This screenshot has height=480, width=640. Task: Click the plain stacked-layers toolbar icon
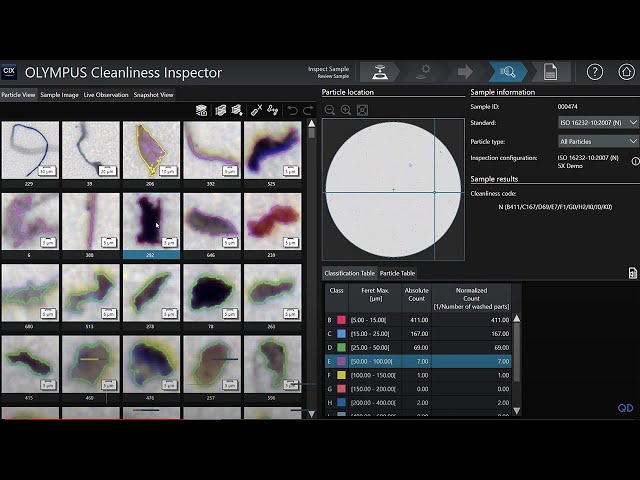click(x=220, y=110)
